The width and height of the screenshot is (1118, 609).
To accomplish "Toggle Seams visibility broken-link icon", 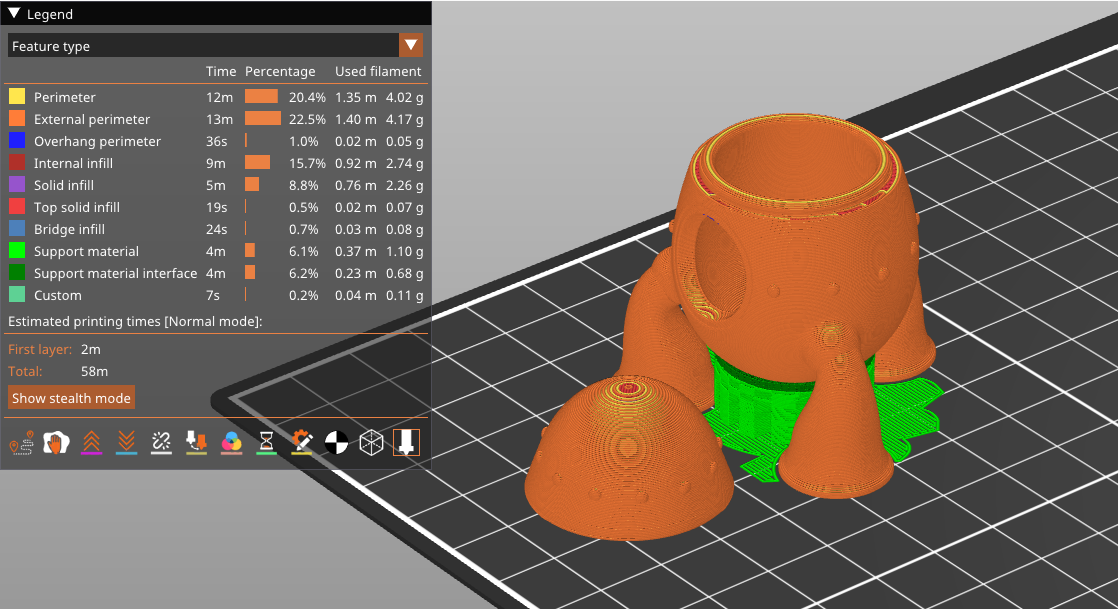I will coord(161,443).
